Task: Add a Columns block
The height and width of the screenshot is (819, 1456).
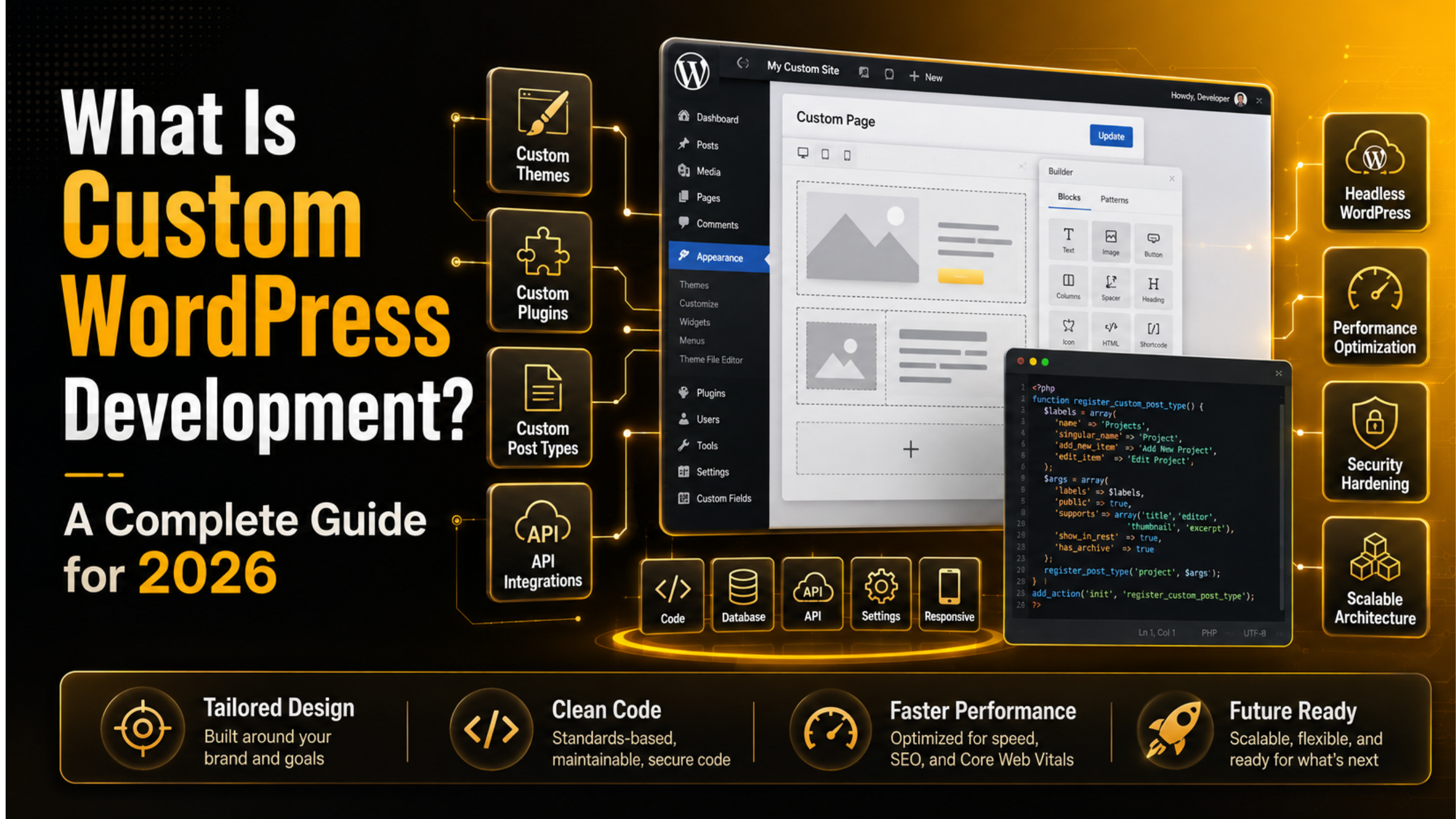Action: 1068,285
